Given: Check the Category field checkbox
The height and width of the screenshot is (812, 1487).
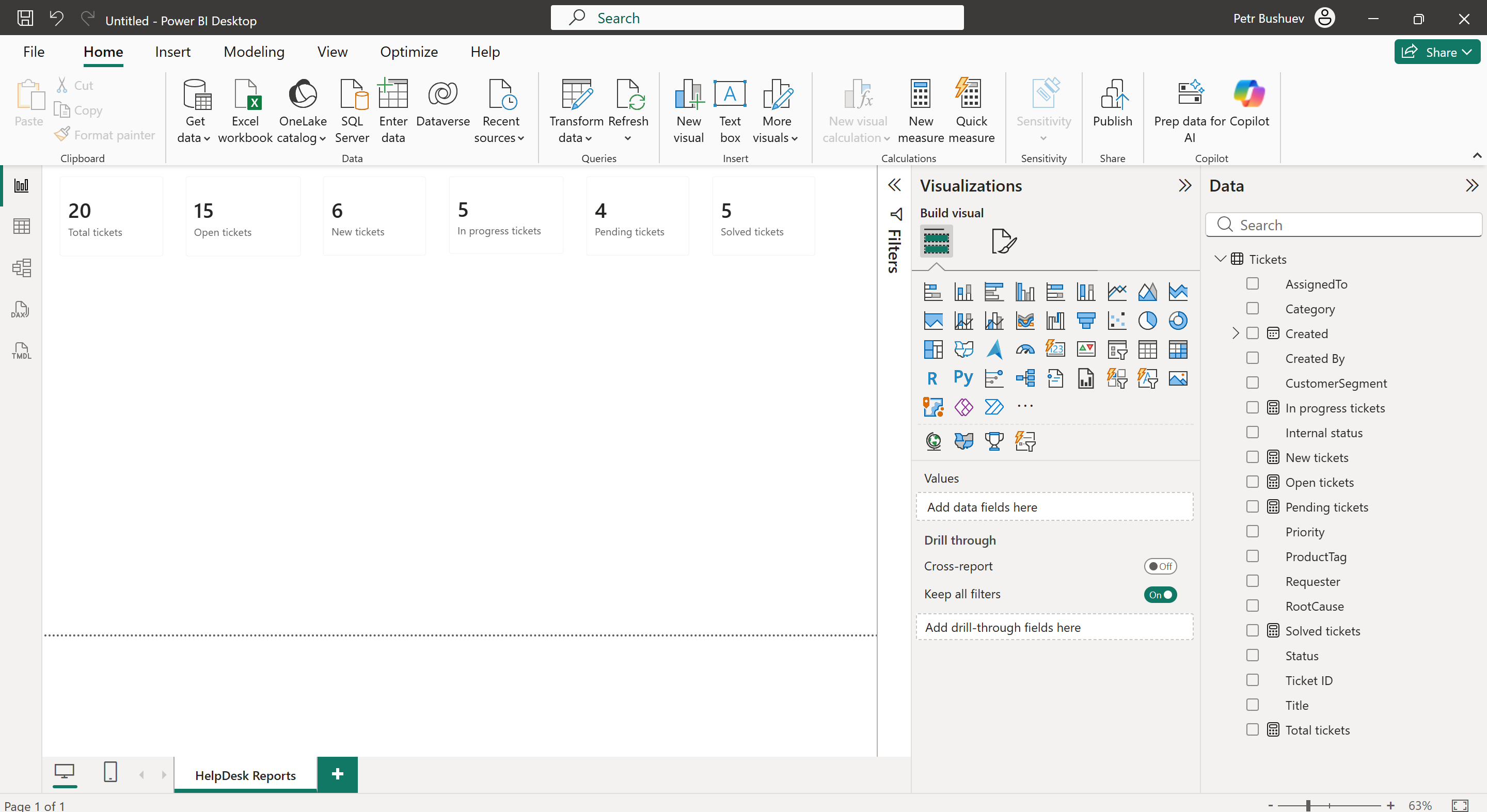Looking at the screenshot, I should 1252,308.
